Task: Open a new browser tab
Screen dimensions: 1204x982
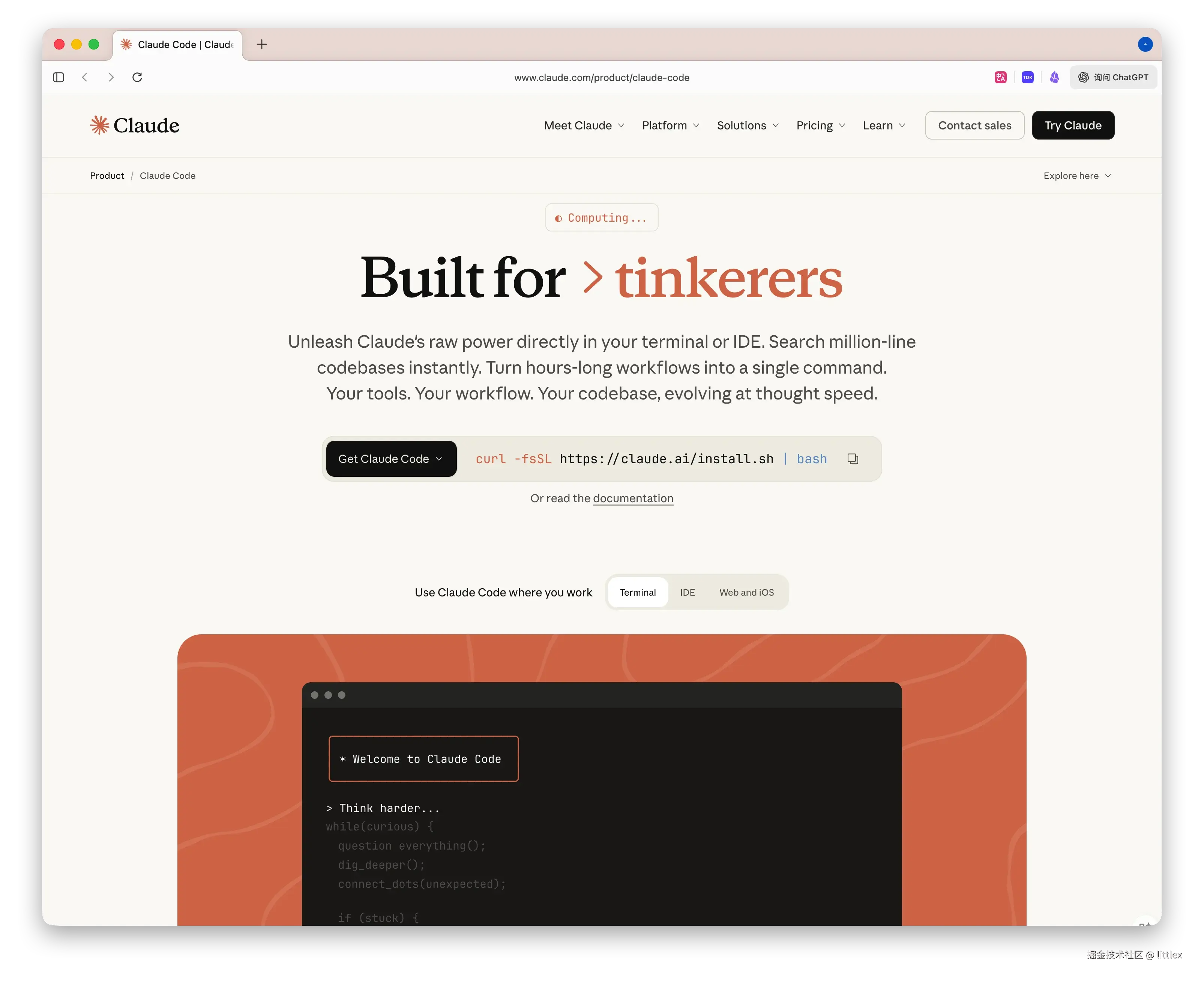Action: click(x=261, y=45)
